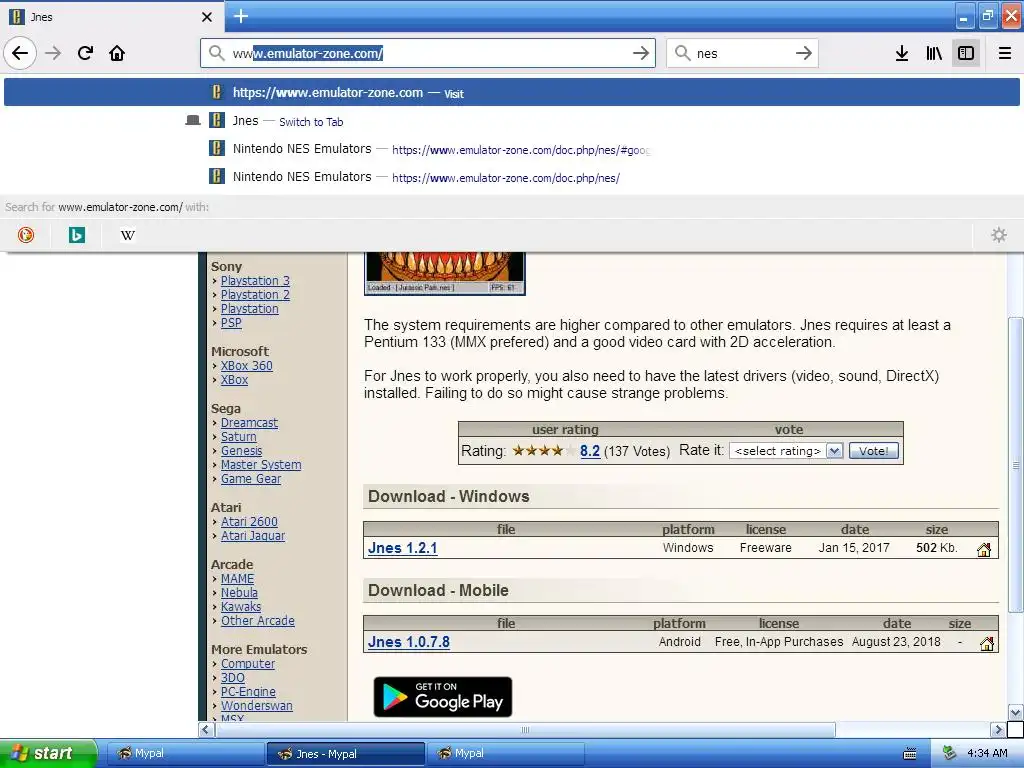Open the browser home page
Image resolution: width=1024 pixels, height=768 pixels.
point(117,53)
